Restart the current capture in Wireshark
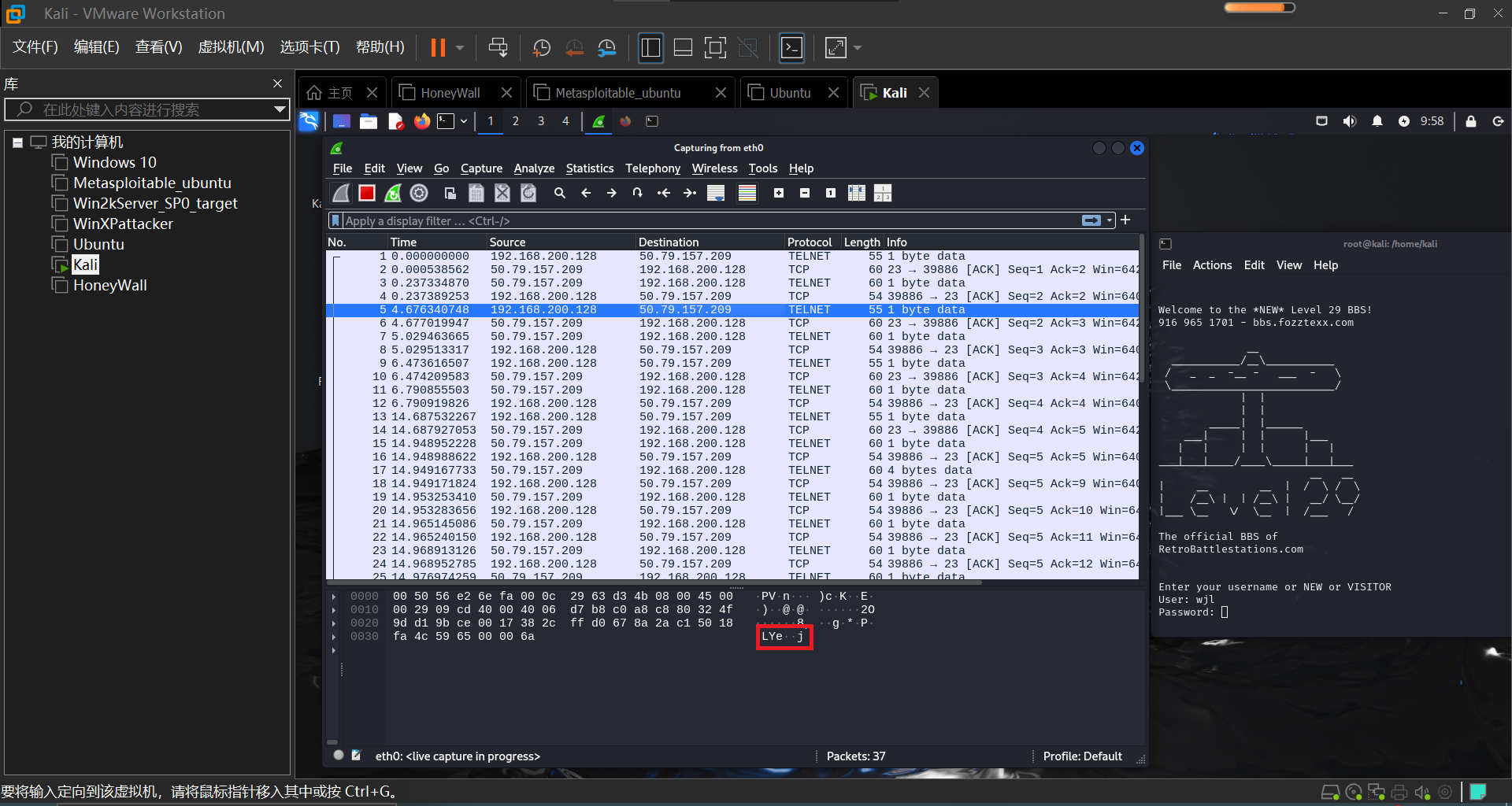1512x806 pixels. pos(393,193)
